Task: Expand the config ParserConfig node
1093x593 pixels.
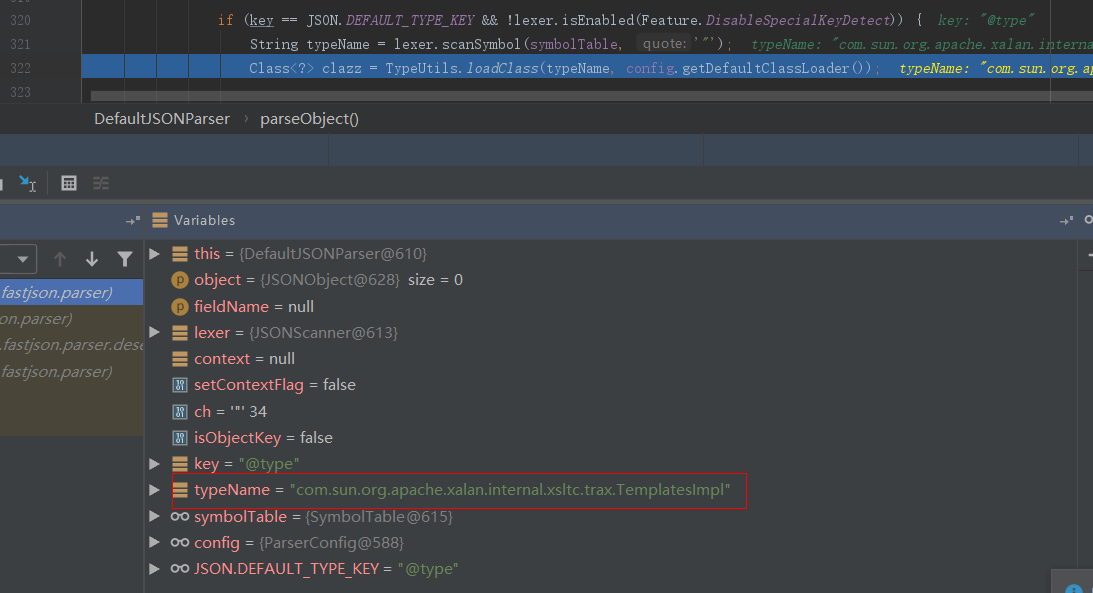Action: 154,542
